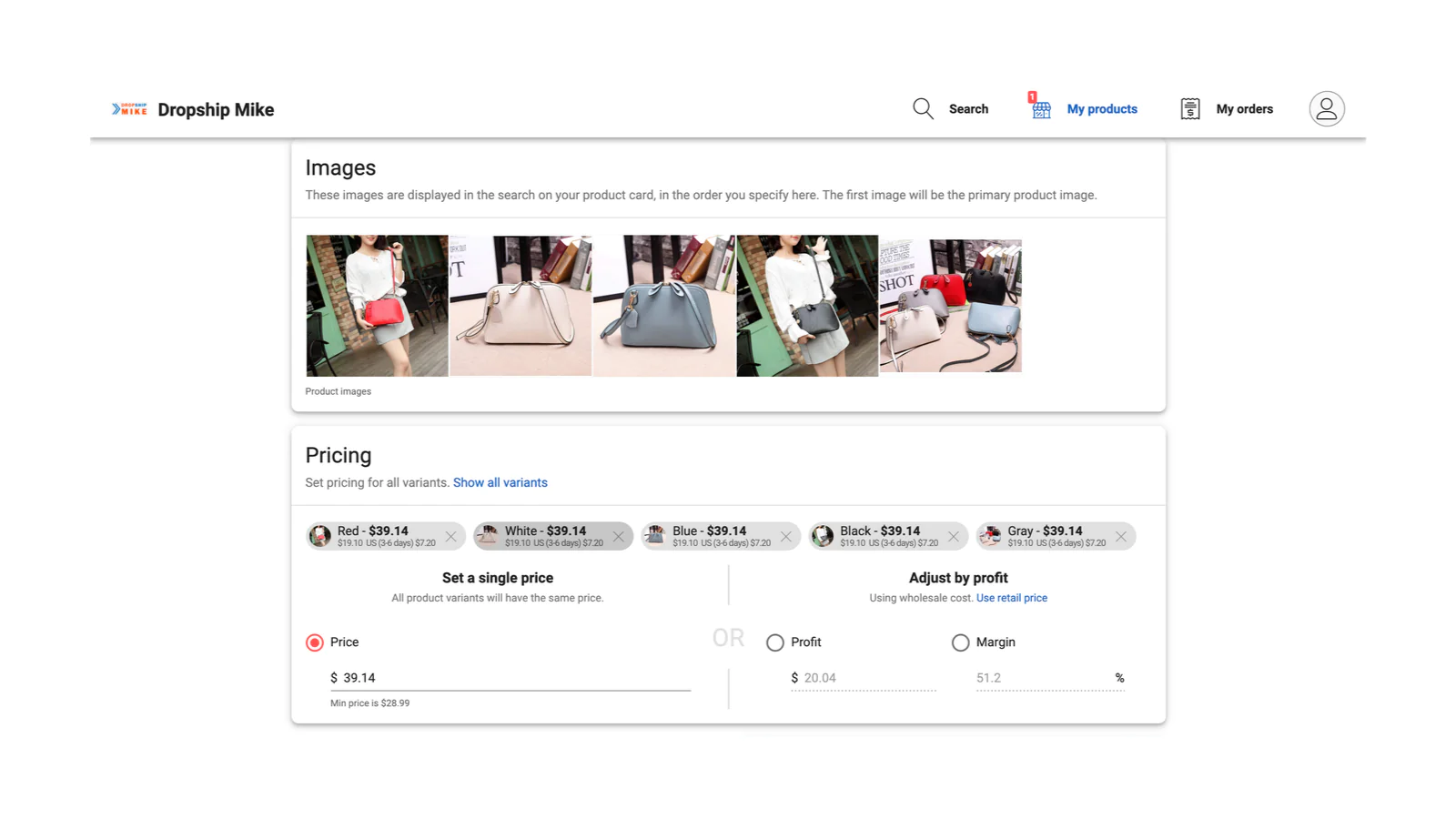Select the blue handbag product image
This screenshot has width=1456, height=819.
663,306
